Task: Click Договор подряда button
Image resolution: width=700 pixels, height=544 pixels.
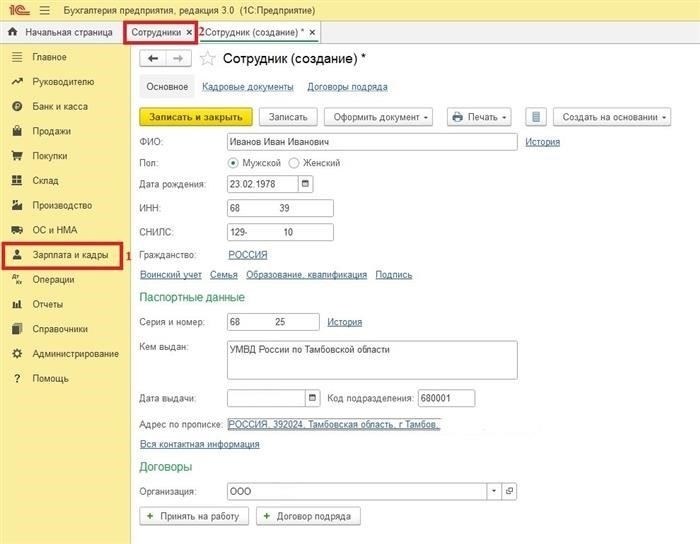Action: pyautogui.click(x=308, y=516)
